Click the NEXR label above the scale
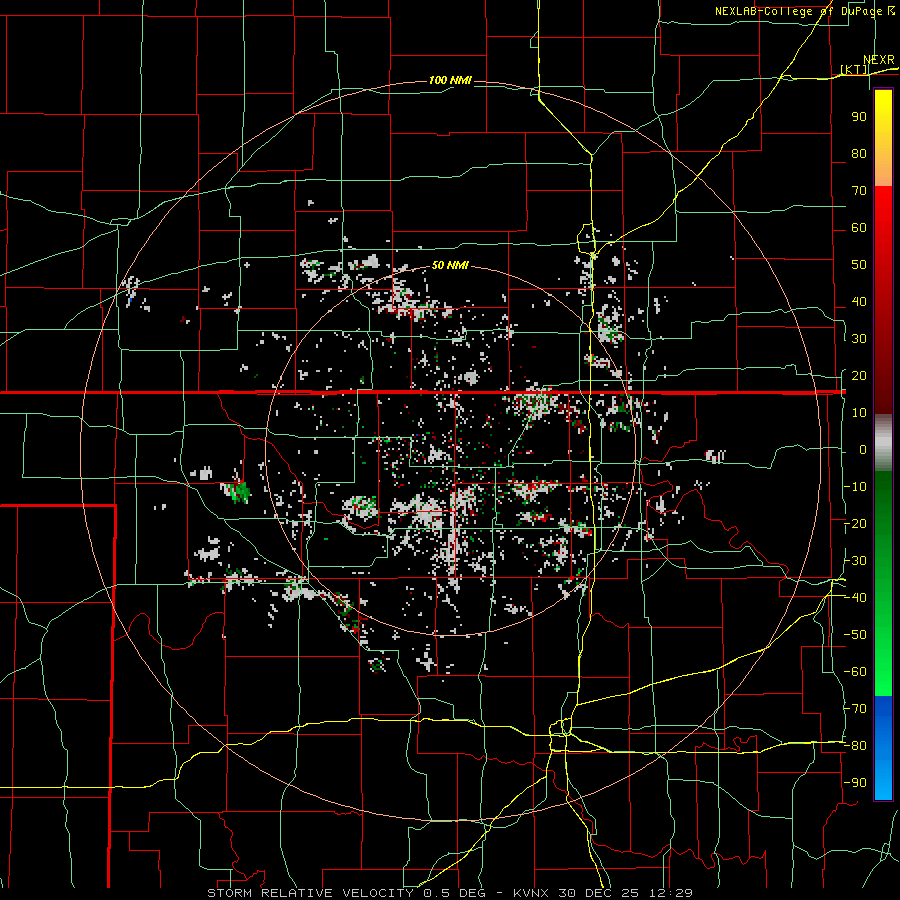Viewport: 900px width, 900px height. tap(879, 60)
